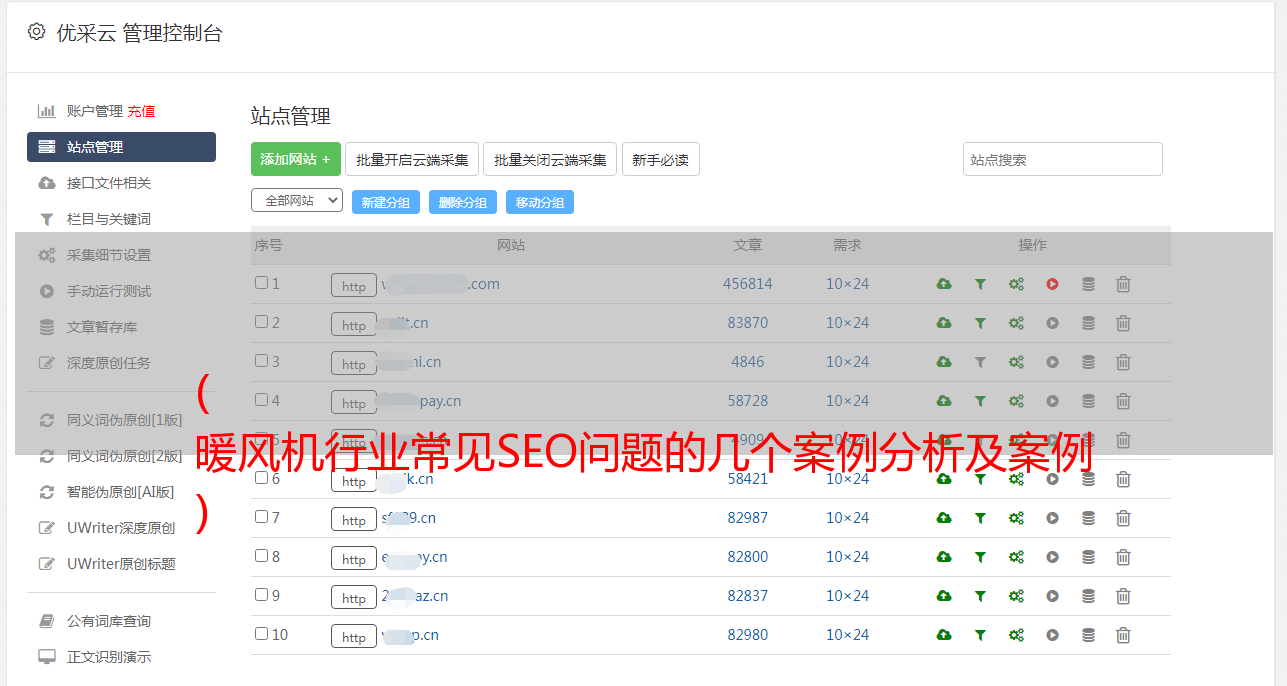Delete site in row 2 via trash icon
1287x686 pixels.
point(1123,323)
